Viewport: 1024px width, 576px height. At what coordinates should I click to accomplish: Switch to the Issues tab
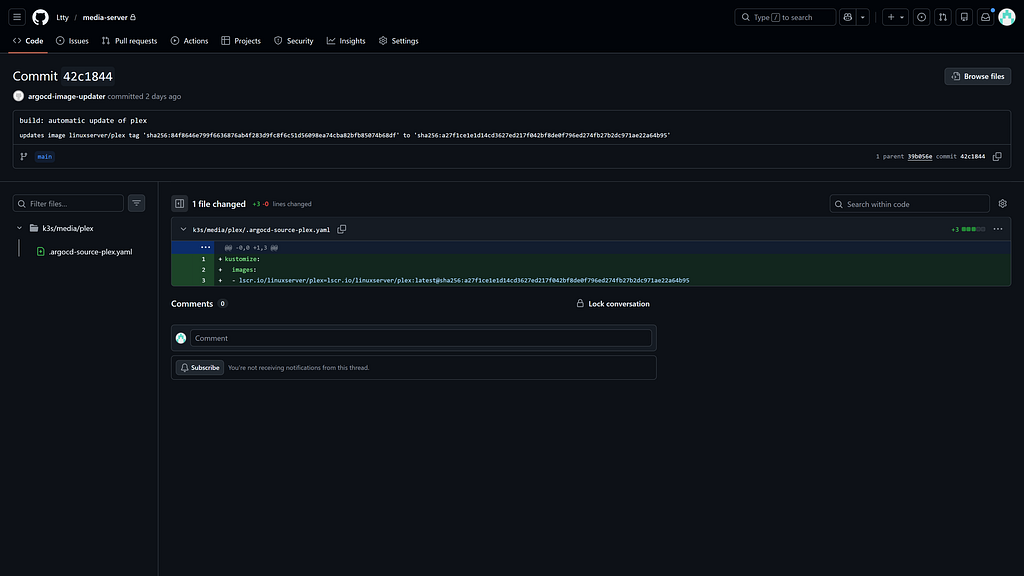tap(72, 40)
